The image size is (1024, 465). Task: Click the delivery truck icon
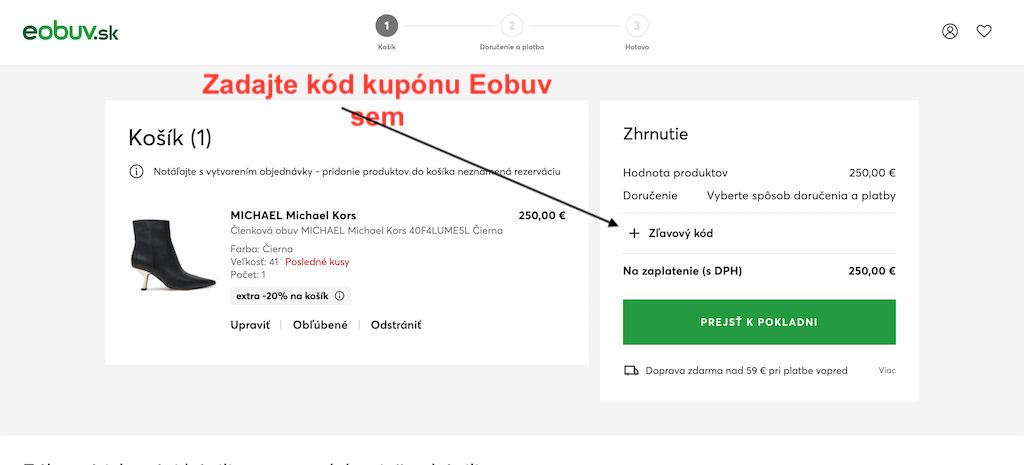pyautogui.click(x=631, y=370)
